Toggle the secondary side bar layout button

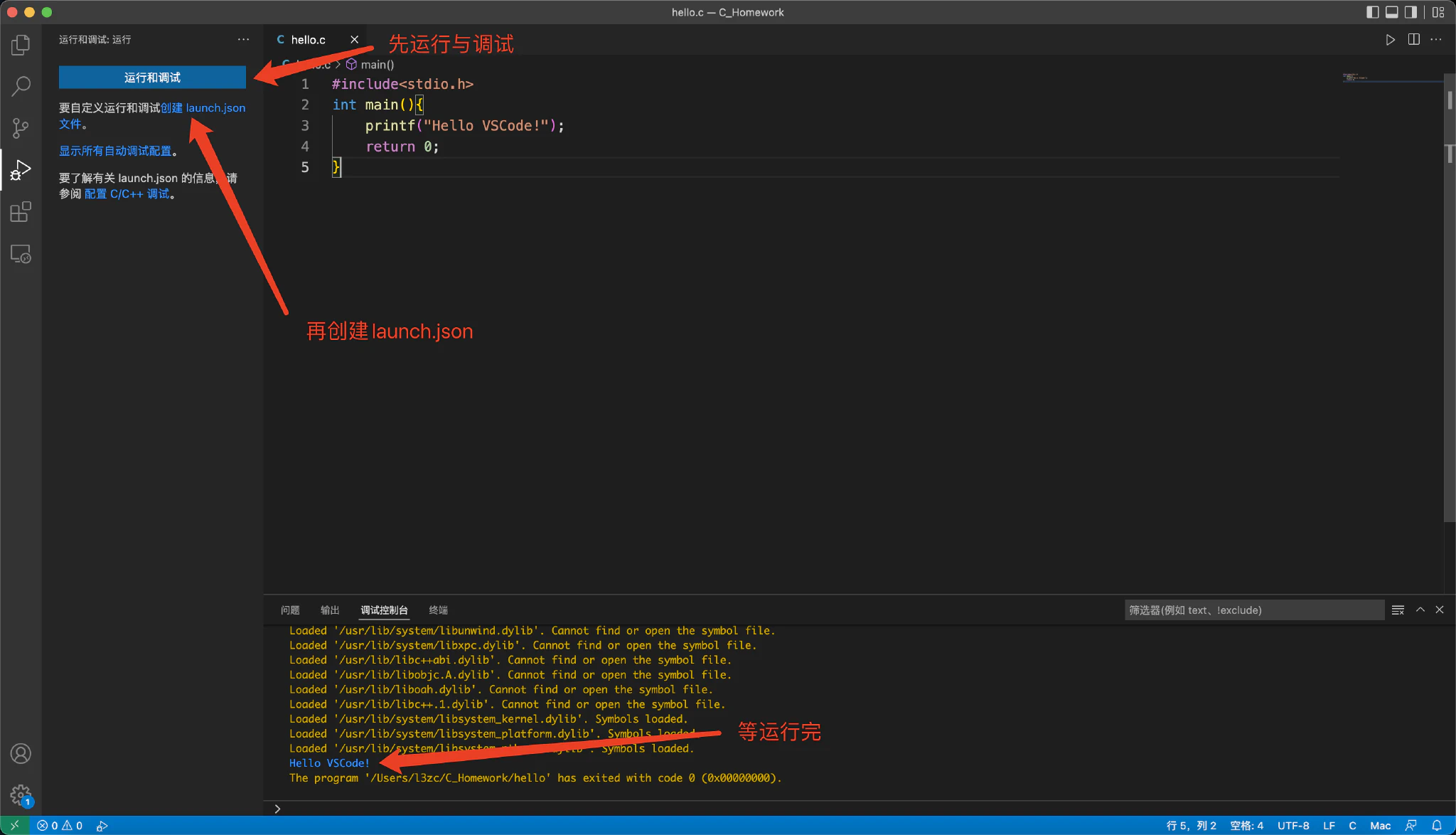tap(1410, 12)
